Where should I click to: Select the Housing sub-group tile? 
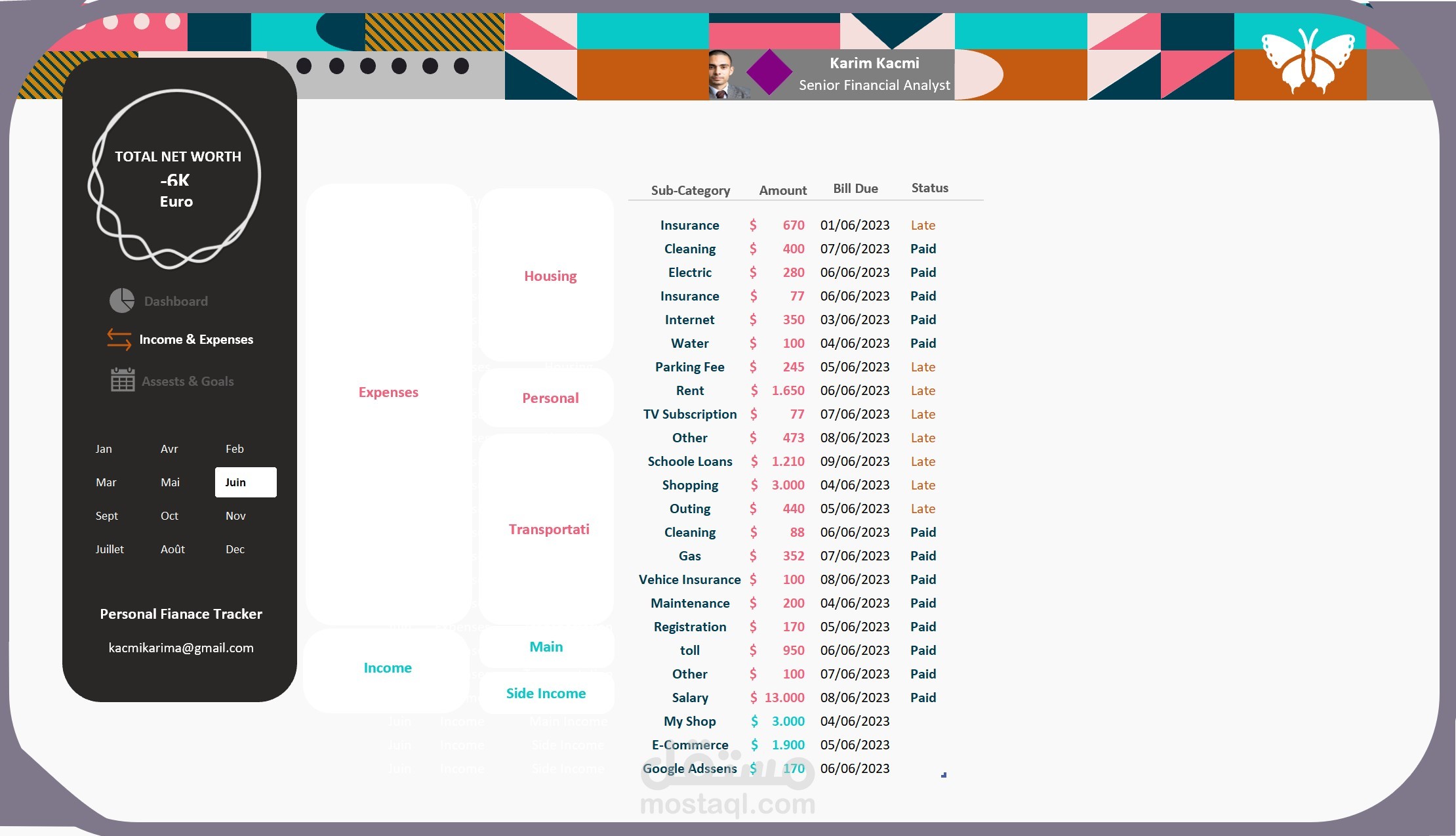pos(550,276)
